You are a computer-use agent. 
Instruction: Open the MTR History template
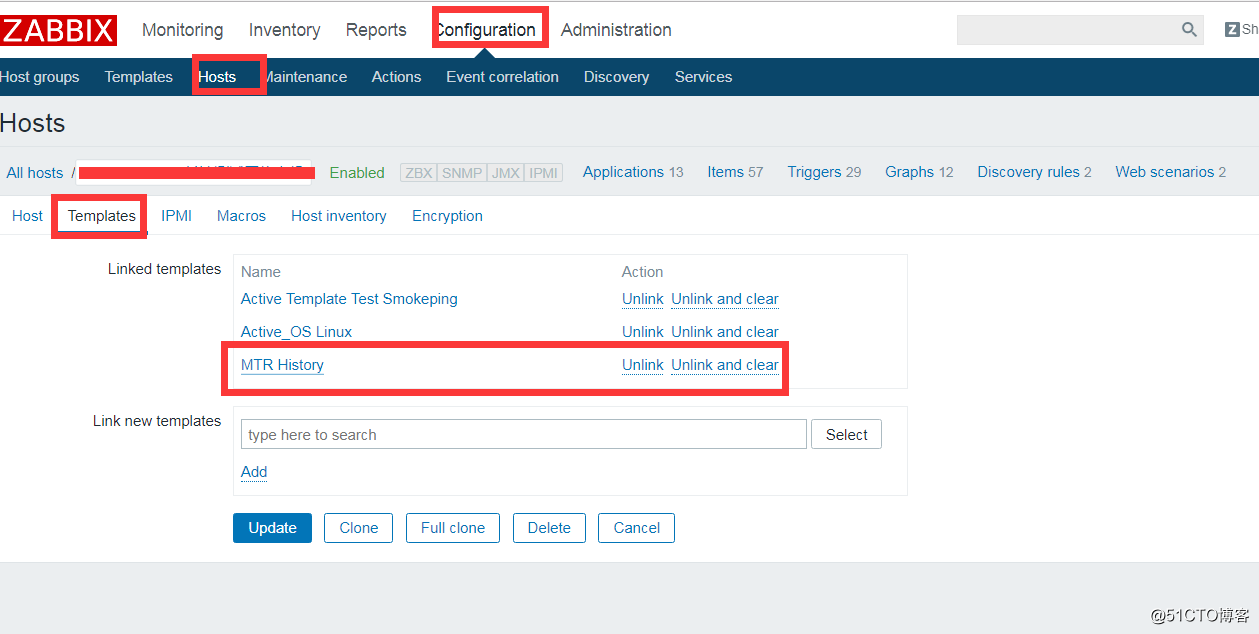click(x=282, y=365)
